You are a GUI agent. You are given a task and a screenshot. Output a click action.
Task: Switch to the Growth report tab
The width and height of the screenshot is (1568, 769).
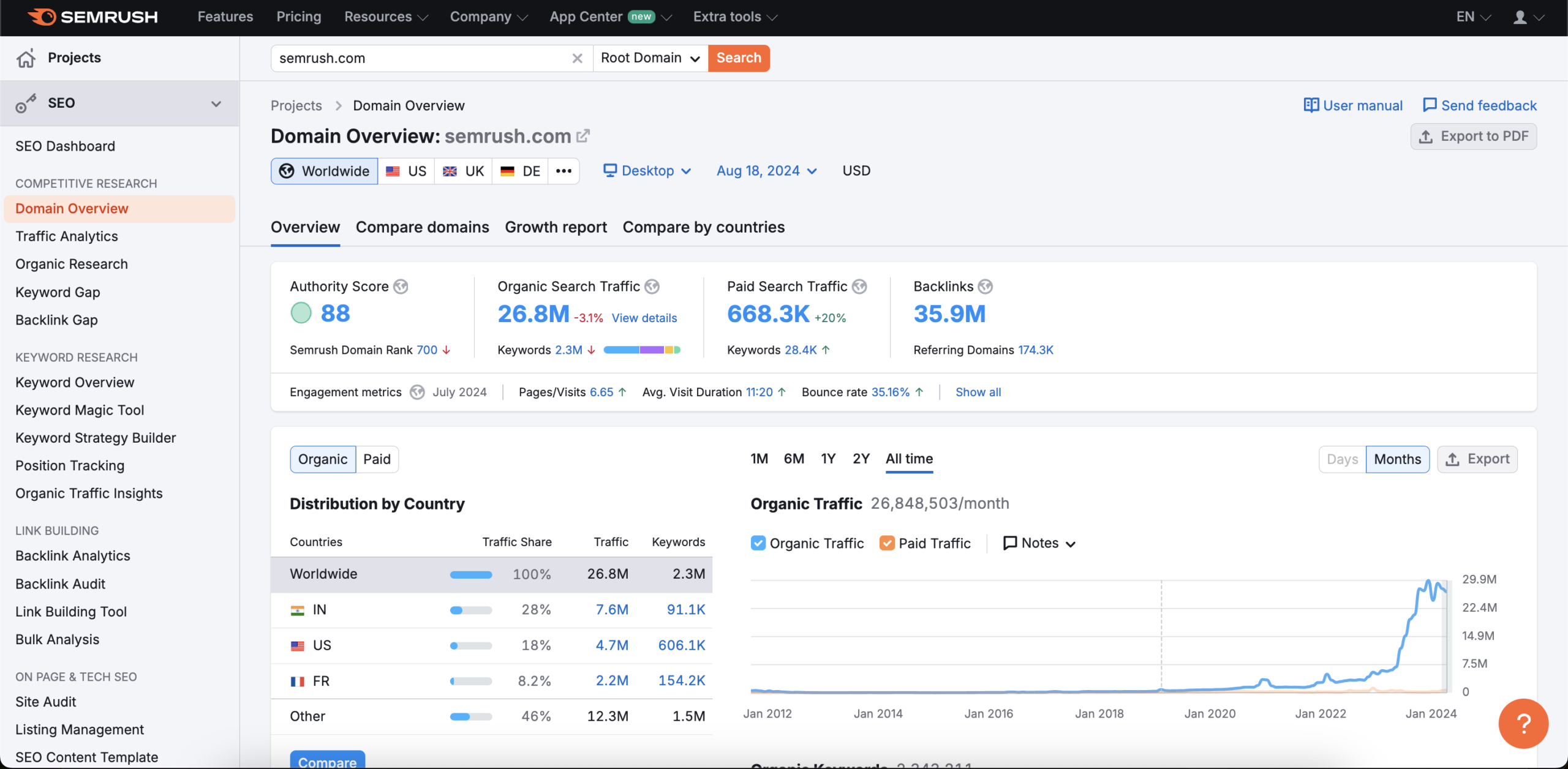click(x=556, y=227)
